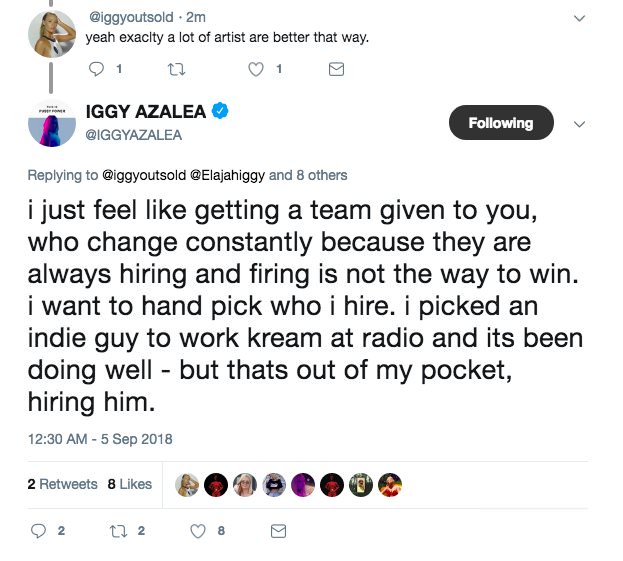Open the iggyoutsold tweet options chevron
Image resolution: width=623 pixels, height=561 pixels.
(580, 17)
